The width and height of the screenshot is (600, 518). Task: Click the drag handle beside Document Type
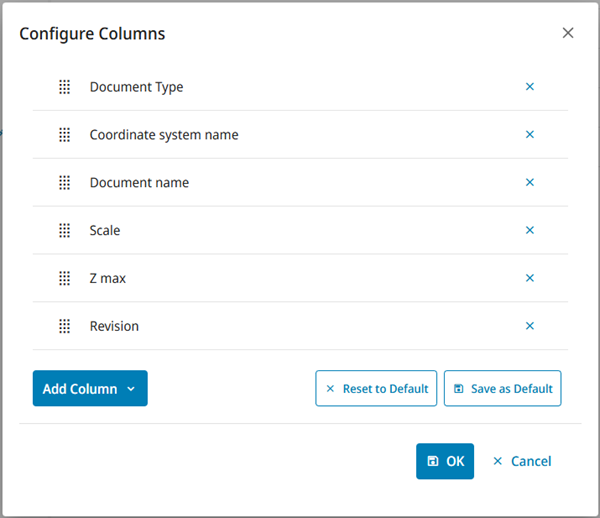64,87
